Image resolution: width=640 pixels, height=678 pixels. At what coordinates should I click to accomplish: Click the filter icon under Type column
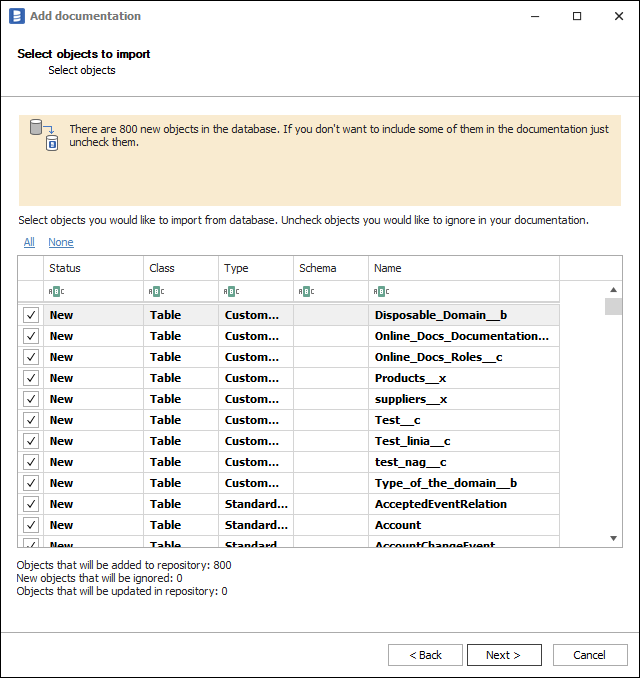[231, 292]
